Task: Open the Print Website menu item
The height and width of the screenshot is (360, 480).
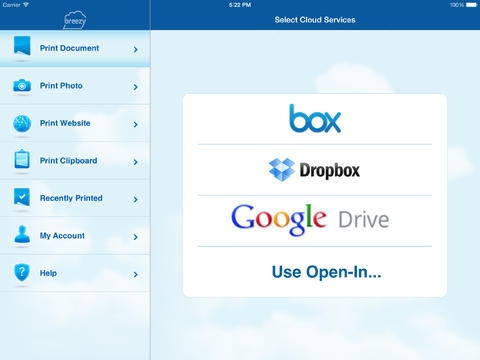Action: pos(75,123)
